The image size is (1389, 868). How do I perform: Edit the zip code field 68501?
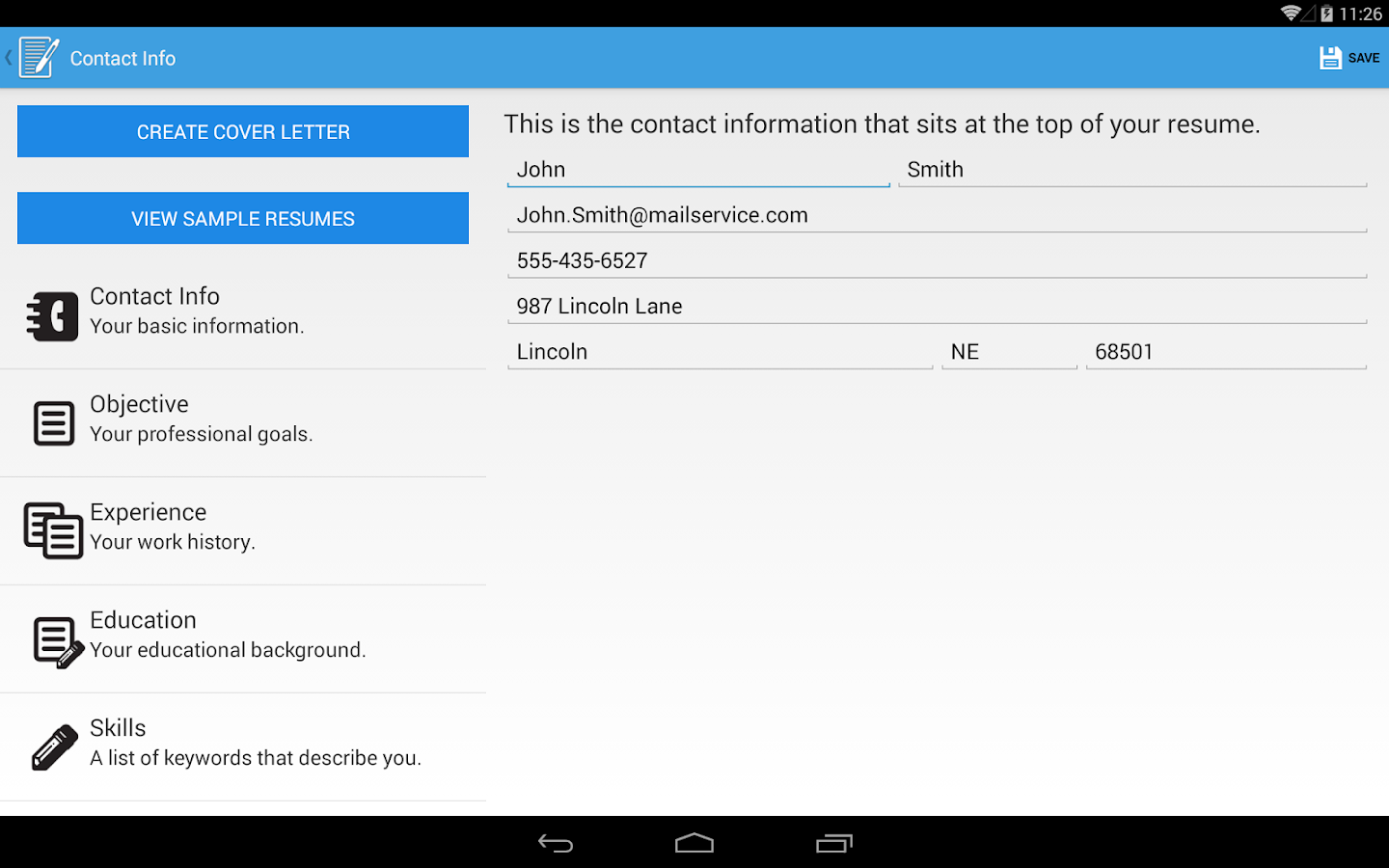click(x=1227, y=352)
